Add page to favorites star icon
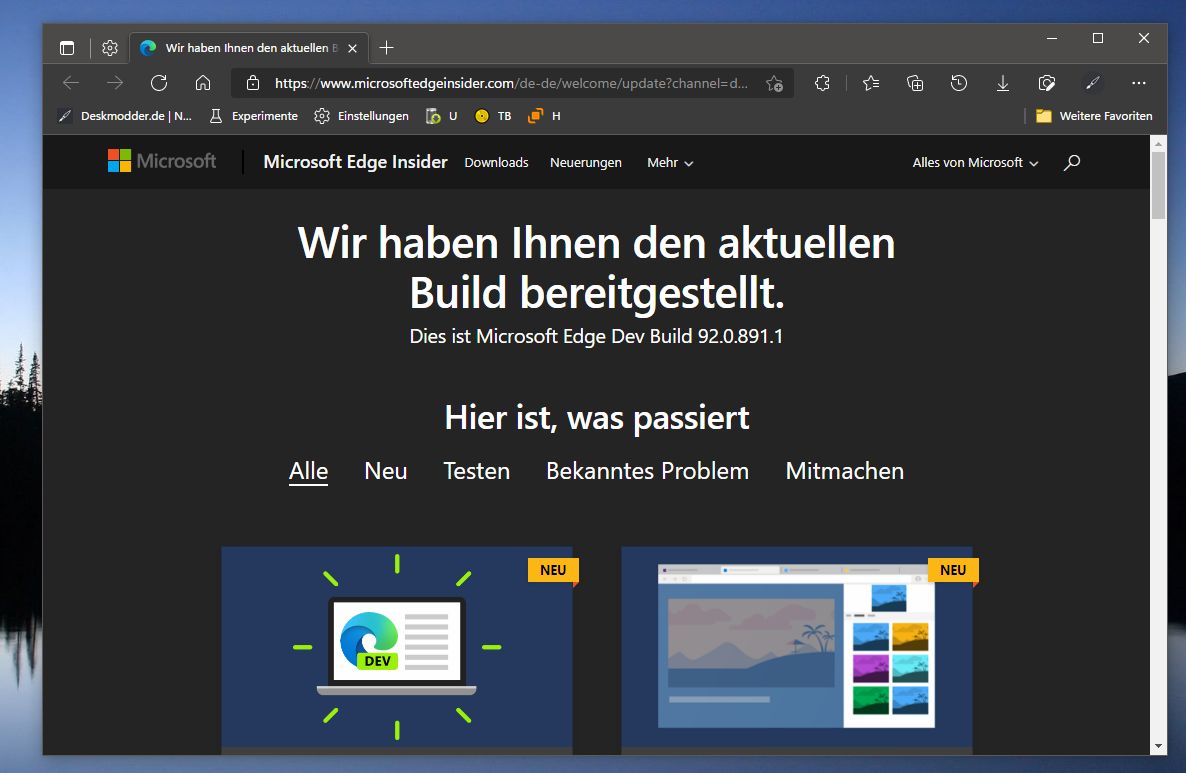 click(774, 84)
